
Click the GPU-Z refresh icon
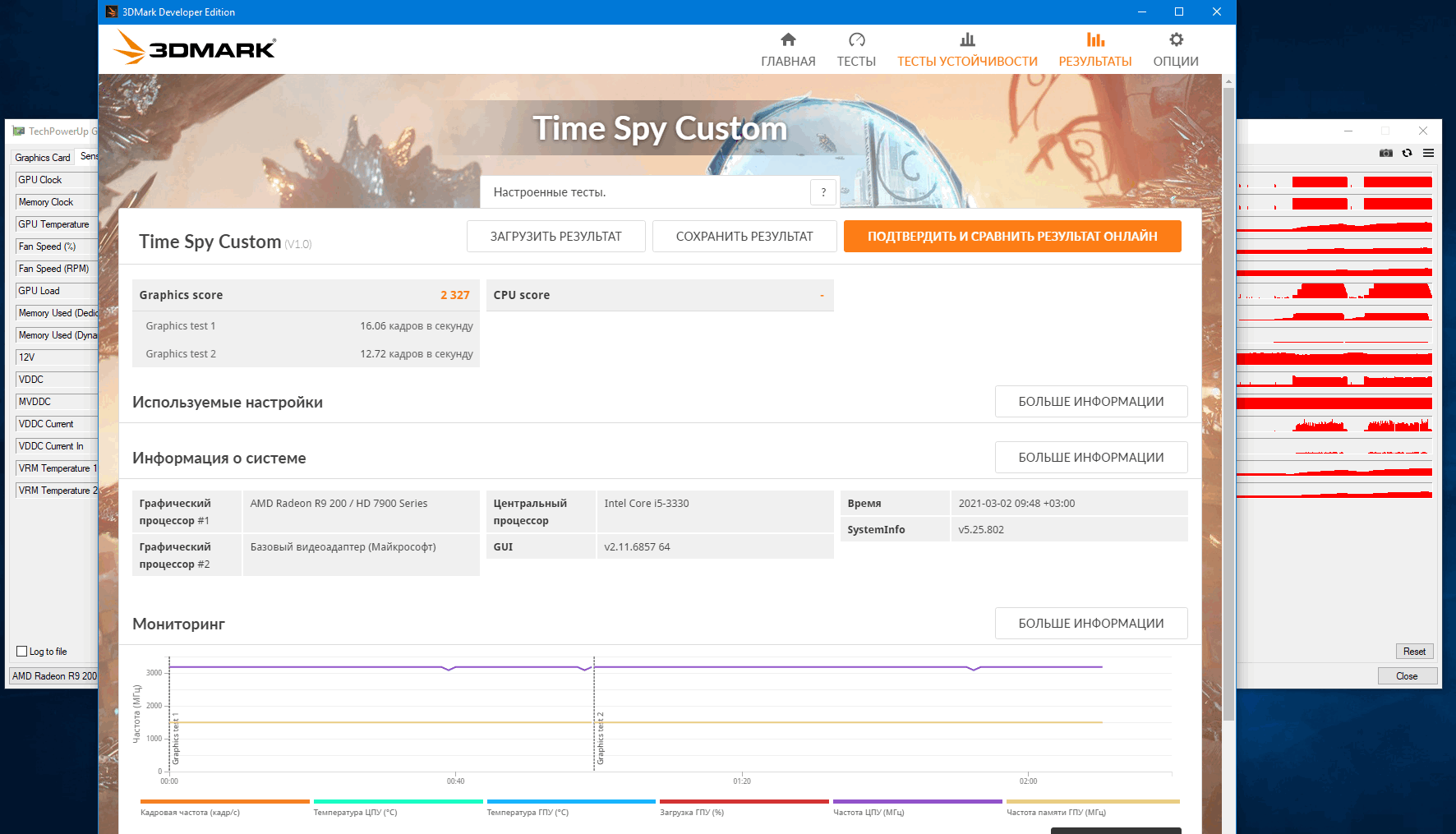(1408, 153)
